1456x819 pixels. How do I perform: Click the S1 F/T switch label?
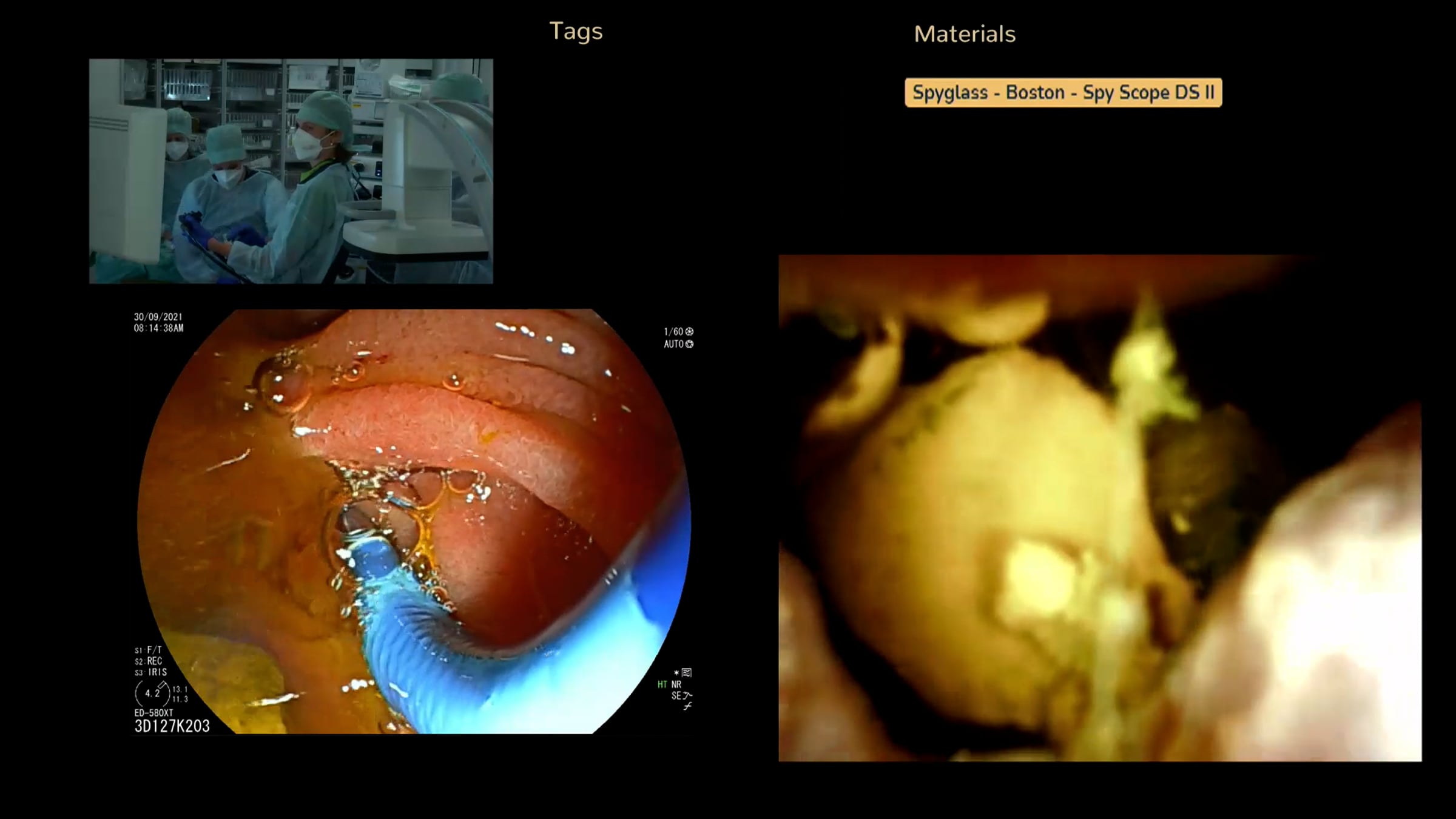tap(149, 650)
